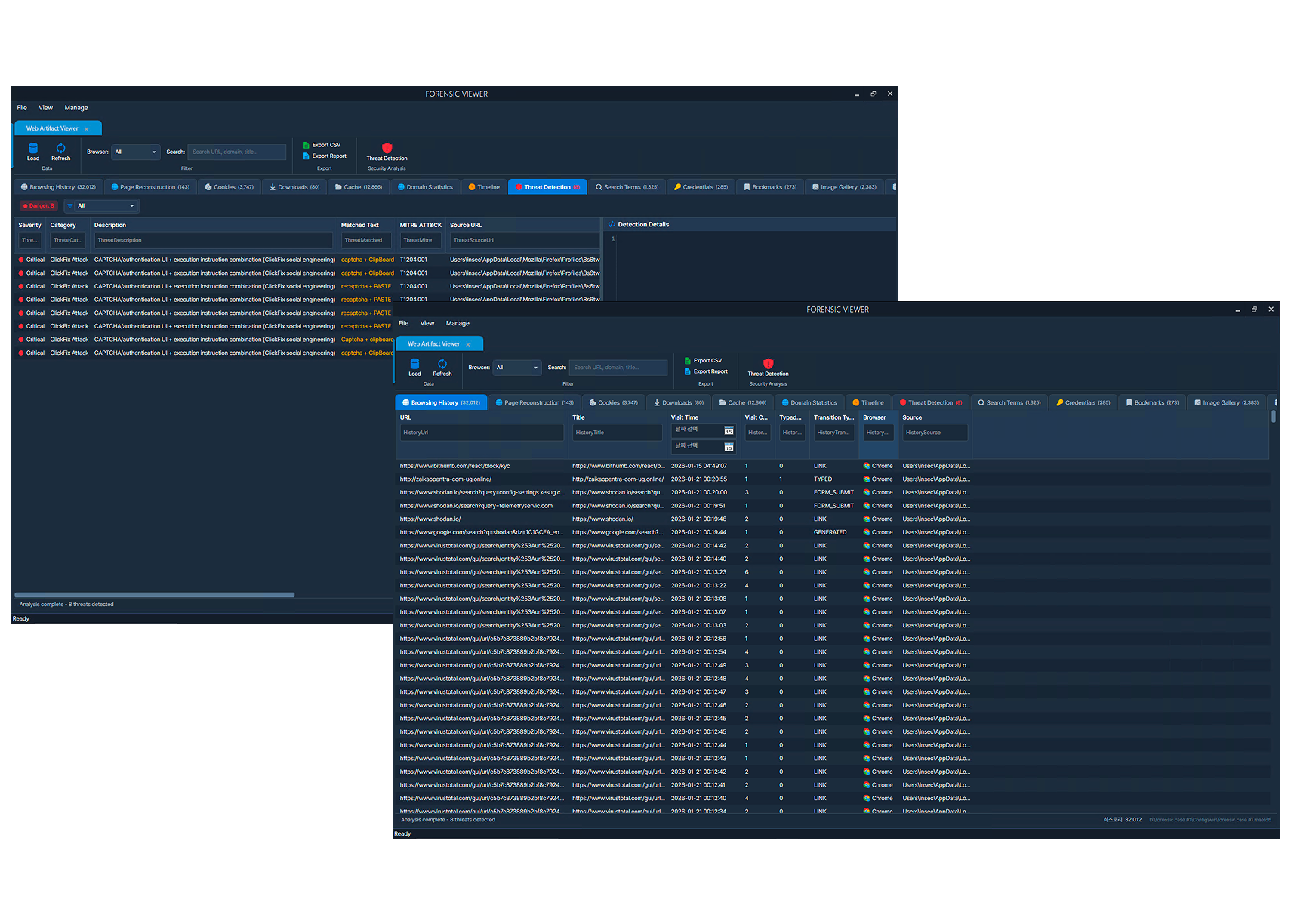This screenshot has width=1291, height=924.
Task: Switch to Credentials tab in front window
Action: coord(1083,402)
